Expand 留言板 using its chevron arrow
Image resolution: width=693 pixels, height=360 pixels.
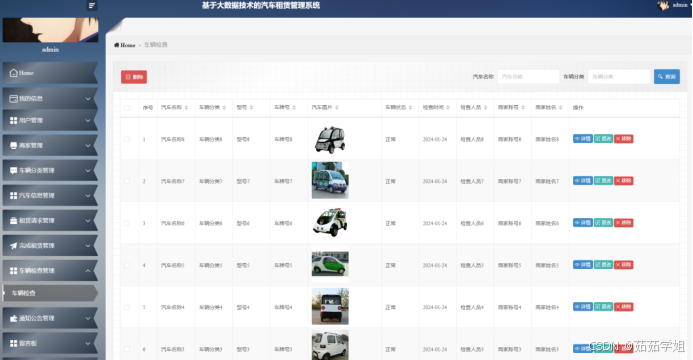click(x=88, y=343)
